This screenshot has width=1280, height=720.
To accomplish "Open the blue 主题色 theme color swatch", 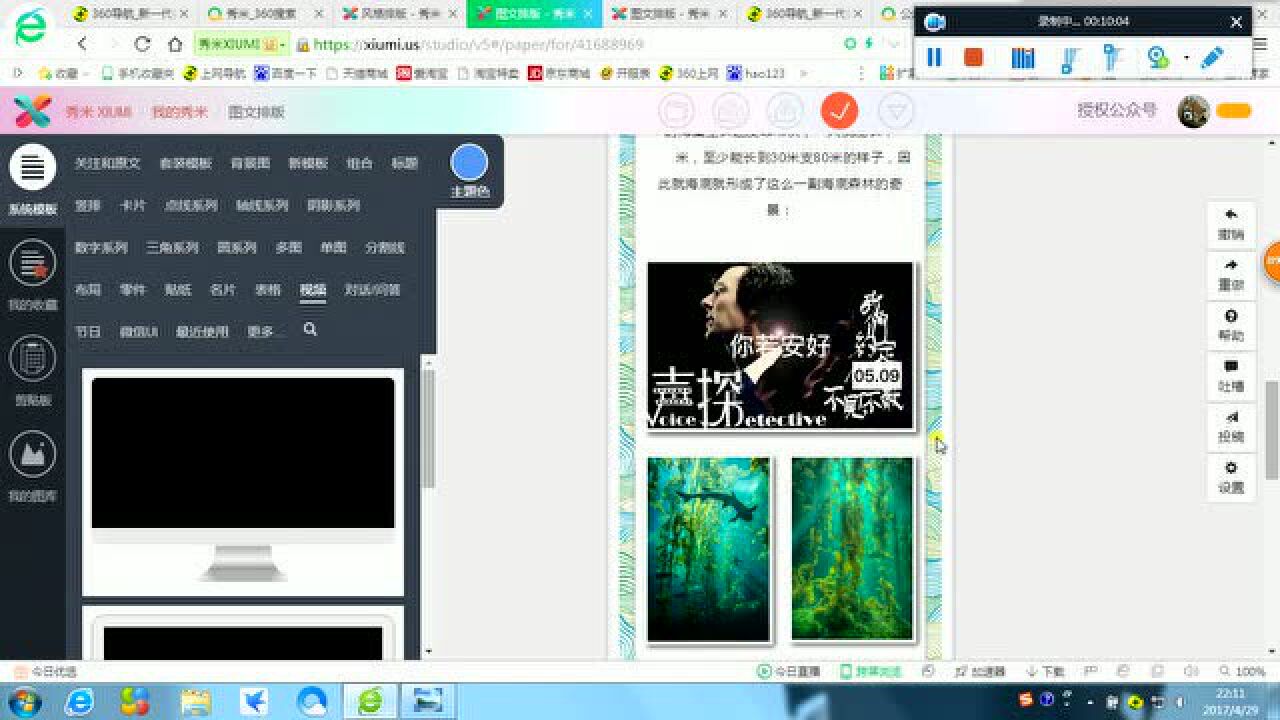I will (x=469, y=163).
